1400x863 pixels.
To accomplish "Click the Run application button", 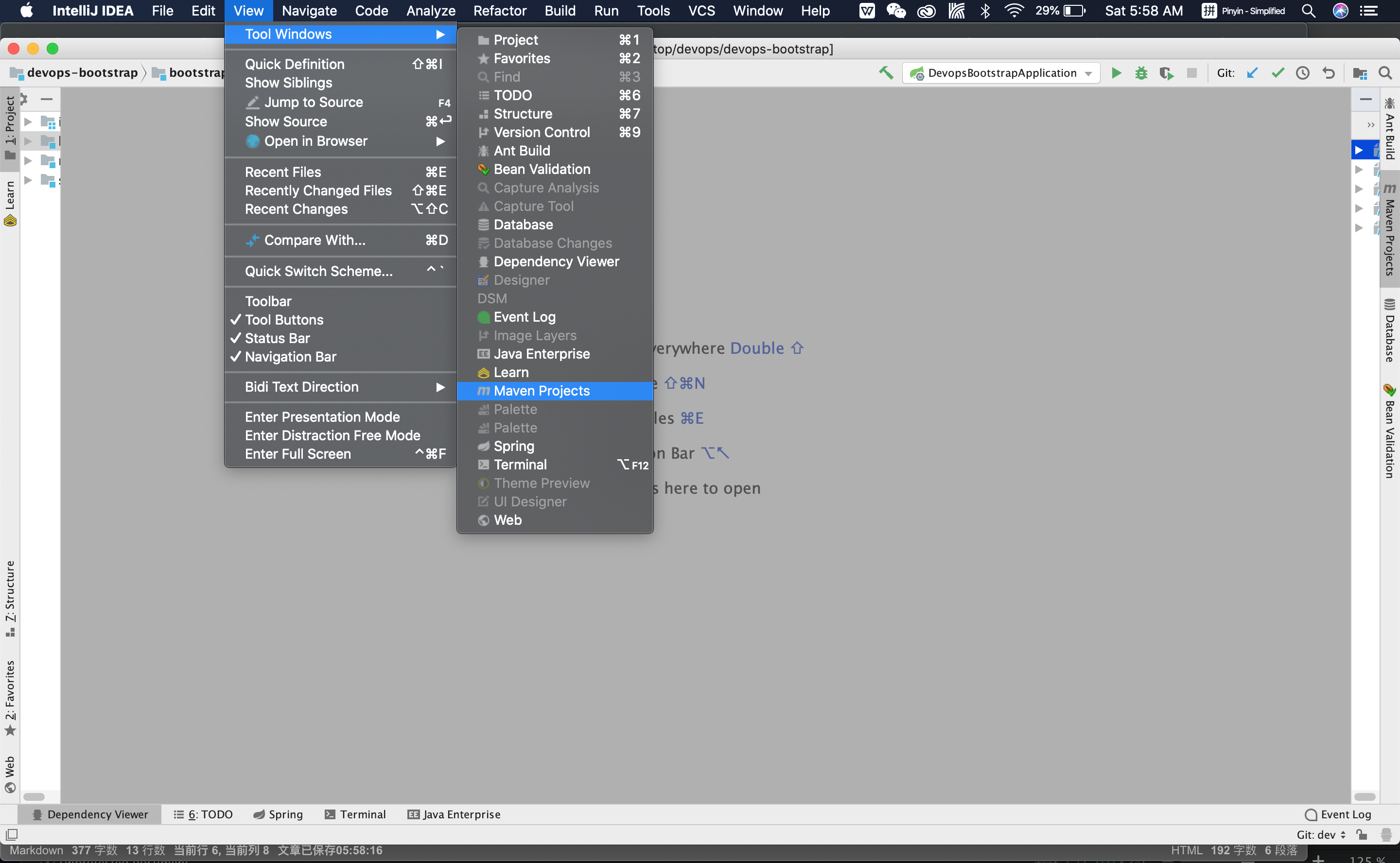I will click(x=1117, y=72).
